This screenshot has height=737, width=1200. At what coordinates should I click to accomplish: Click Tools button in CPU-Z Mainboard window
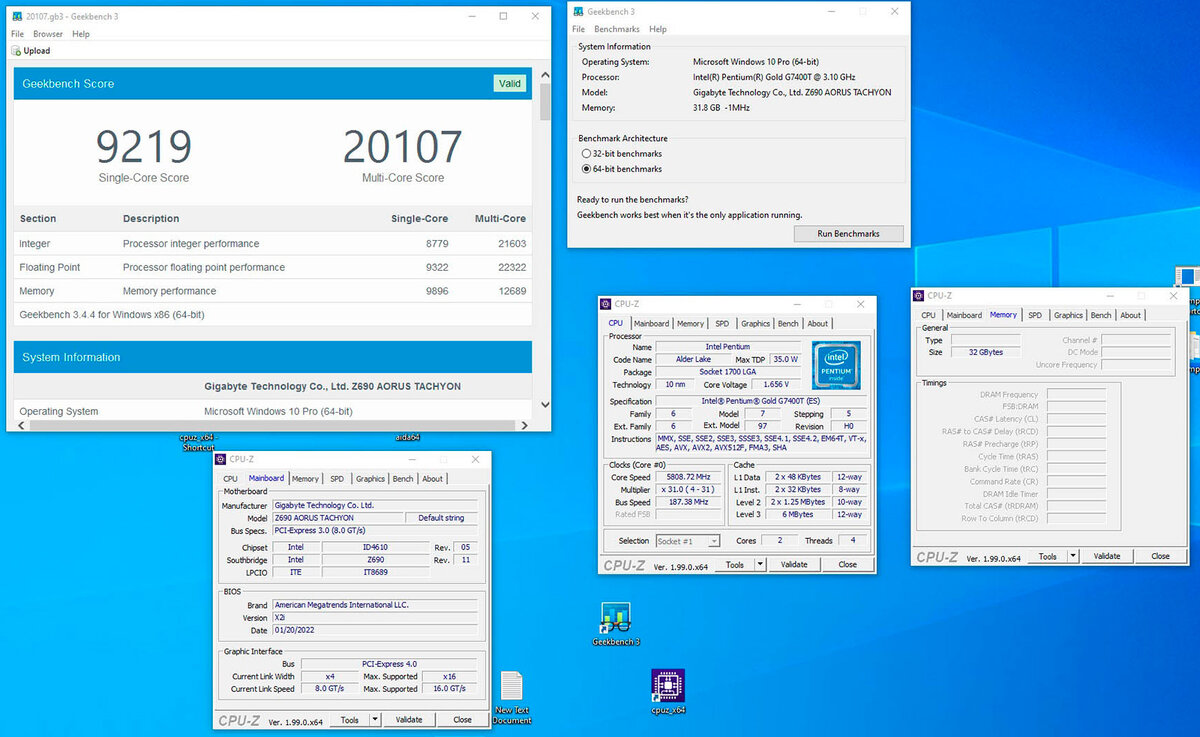(x=350, y=719)
